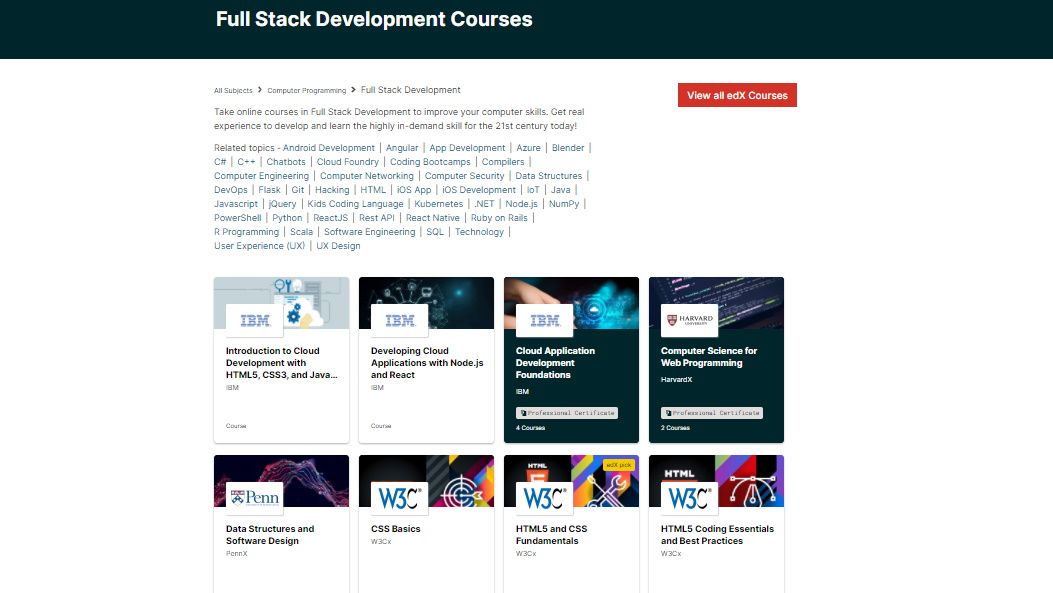Viewport: 1053px width, 593px height.
Task: Select the Professional Certificate badge under HarvardX course
Action: point(714,412)
